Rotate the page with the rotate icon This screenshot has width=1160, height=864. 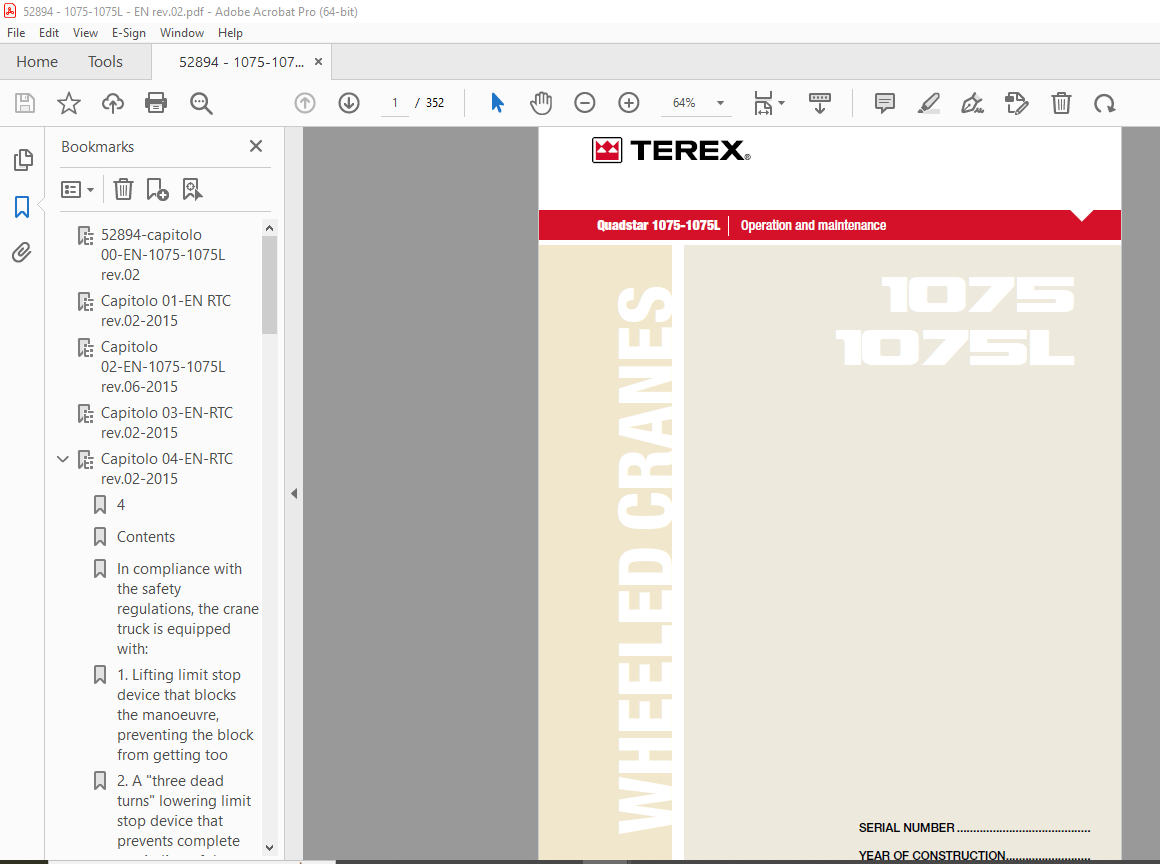coord(1105,103)
